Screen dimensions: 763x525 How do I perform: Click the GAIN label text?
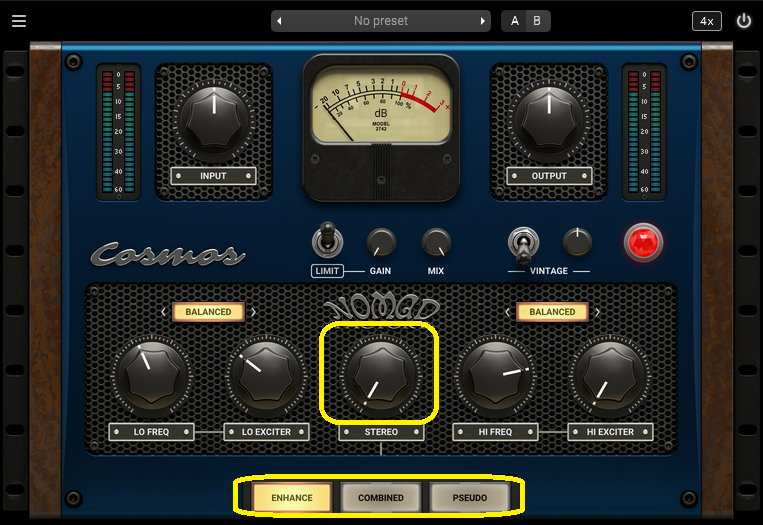click(380, 271)
